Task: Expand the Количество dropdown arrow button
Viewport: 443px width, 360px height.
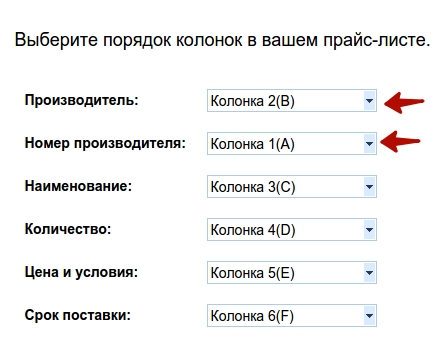Action: [369, 230]
